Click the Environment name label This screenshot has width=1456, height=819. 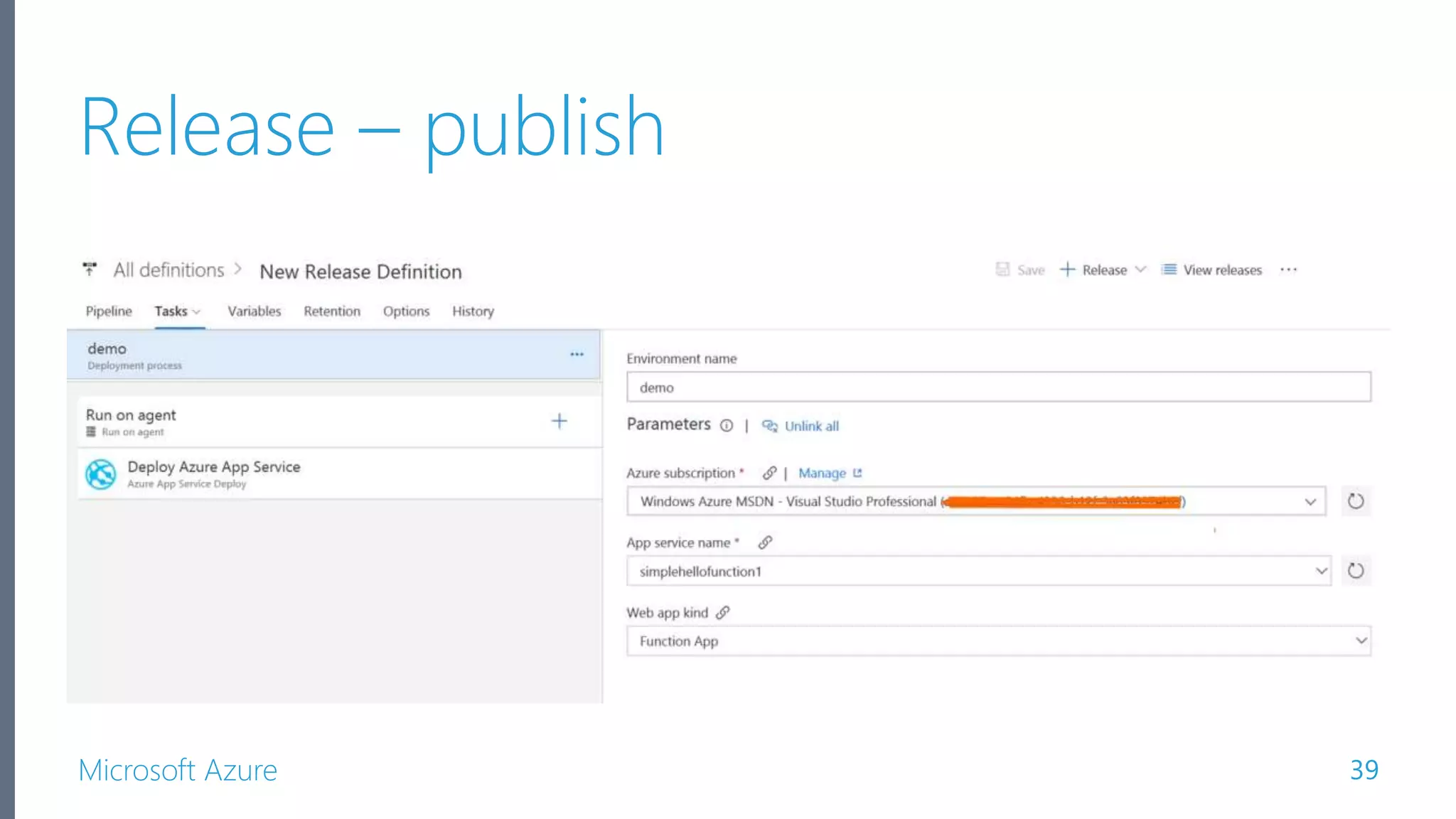point(681,359)
